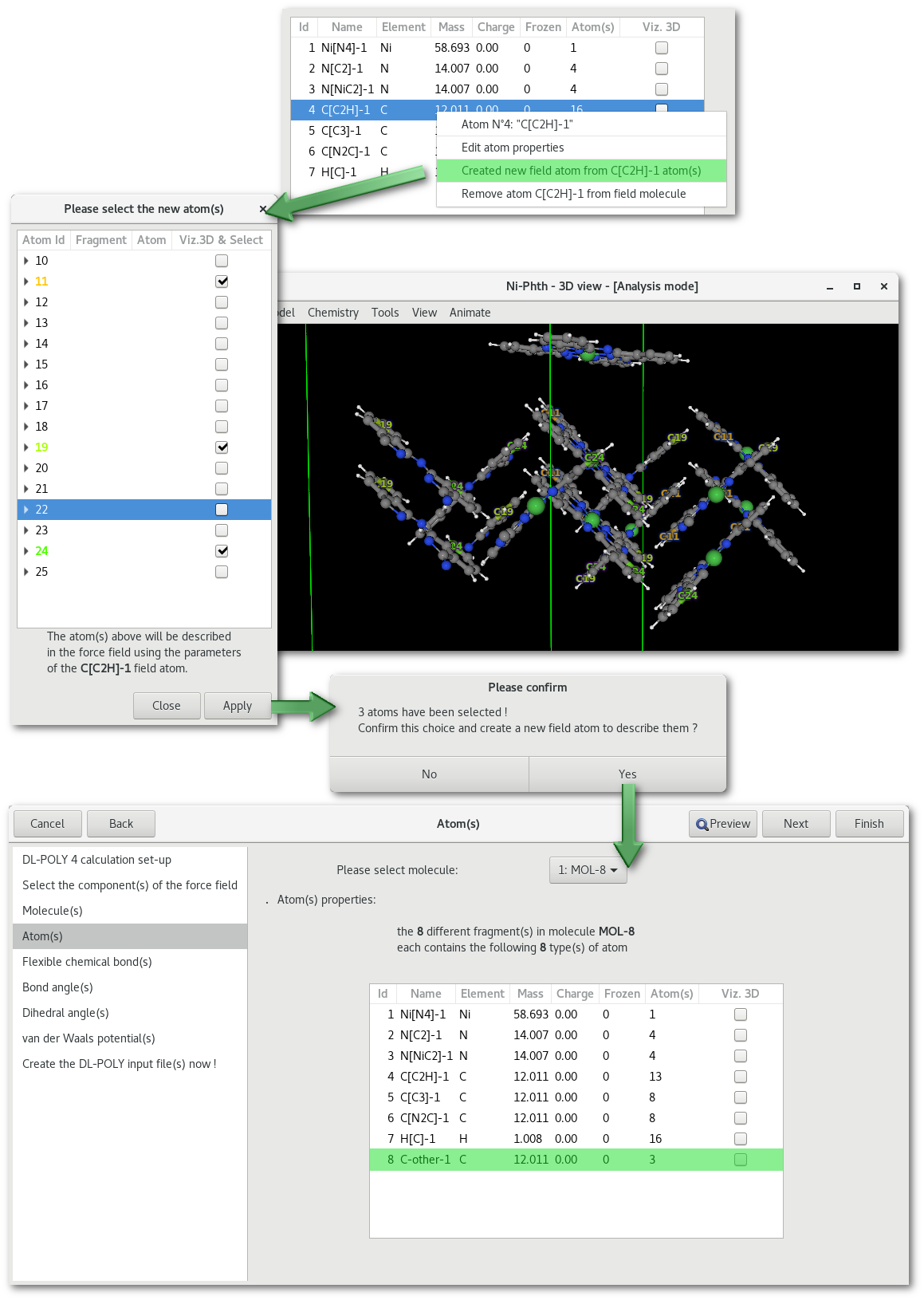Sort table by the Mass column header
Image resolution: width=924 pixels, height=1300 pixels.
tap(529, 994)
